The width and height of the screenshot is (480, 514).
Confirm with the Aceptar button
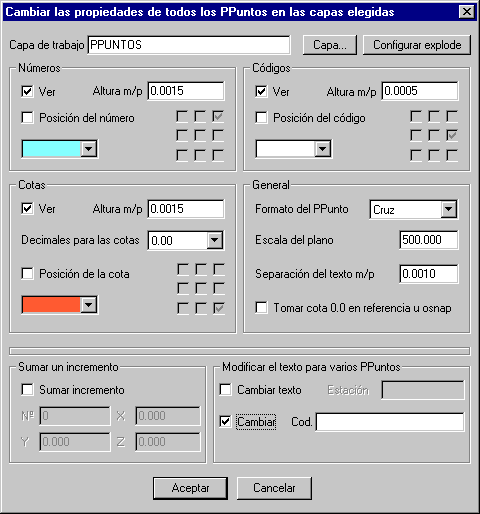[x=191, y=488]
